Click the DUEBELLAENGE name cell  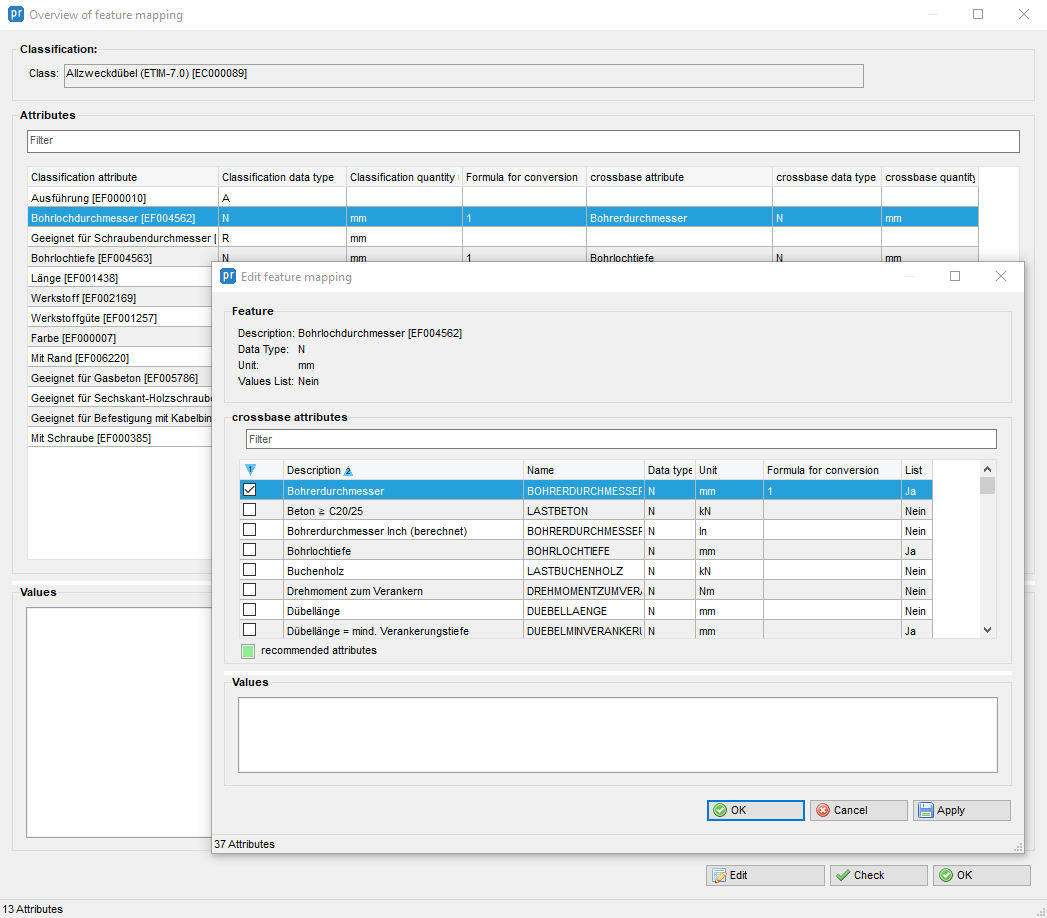pos(584,612)
